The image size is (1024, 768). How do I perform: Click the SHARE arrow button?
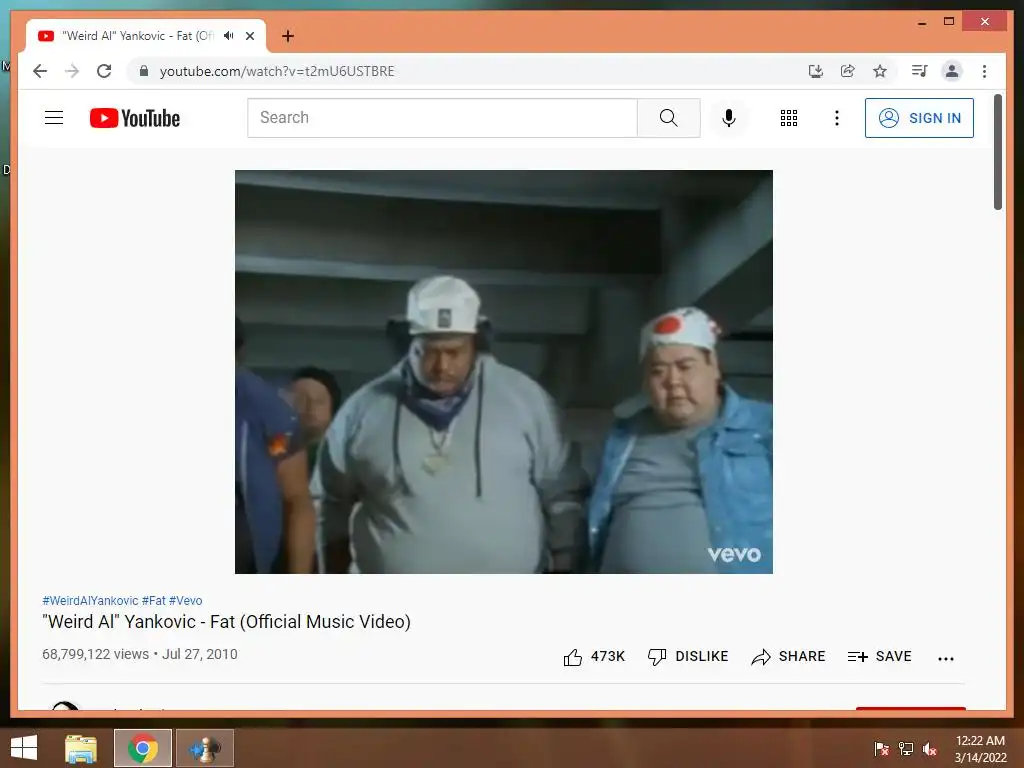click(x=788, y=656)
